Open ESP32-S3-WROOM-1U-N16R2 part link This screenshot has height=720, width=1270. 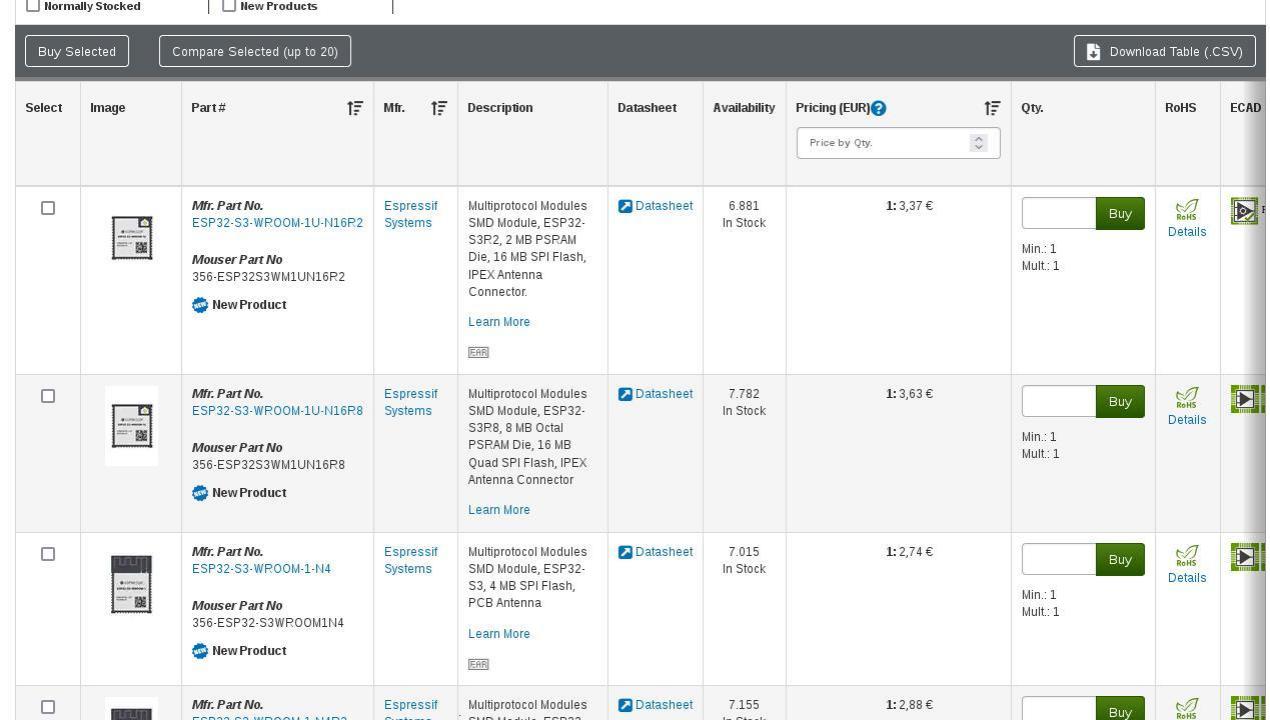pos(277,223)
